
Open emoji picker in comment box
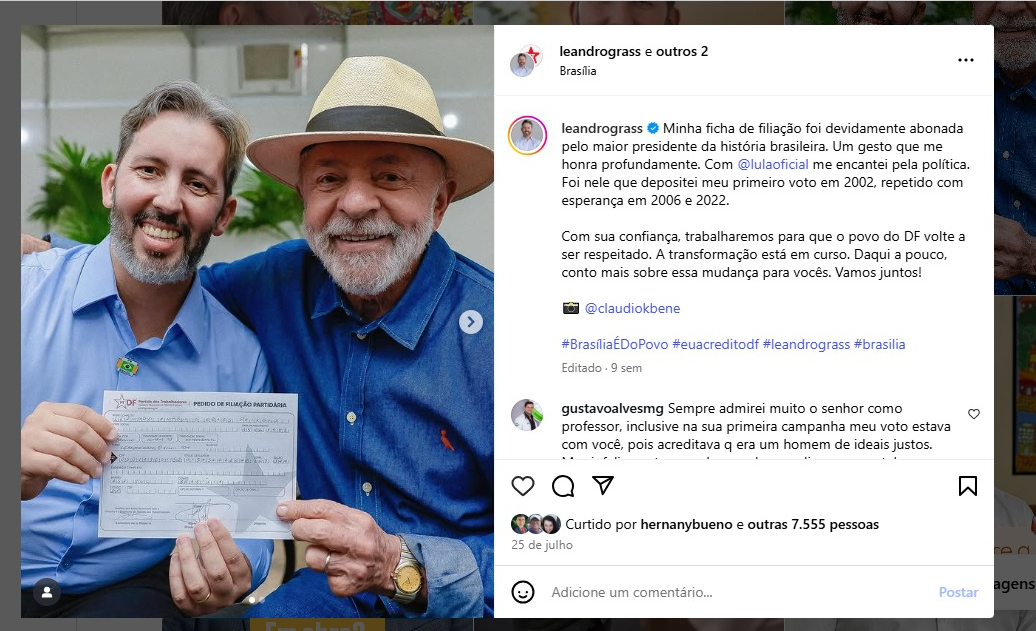click(x=523, y=592)
